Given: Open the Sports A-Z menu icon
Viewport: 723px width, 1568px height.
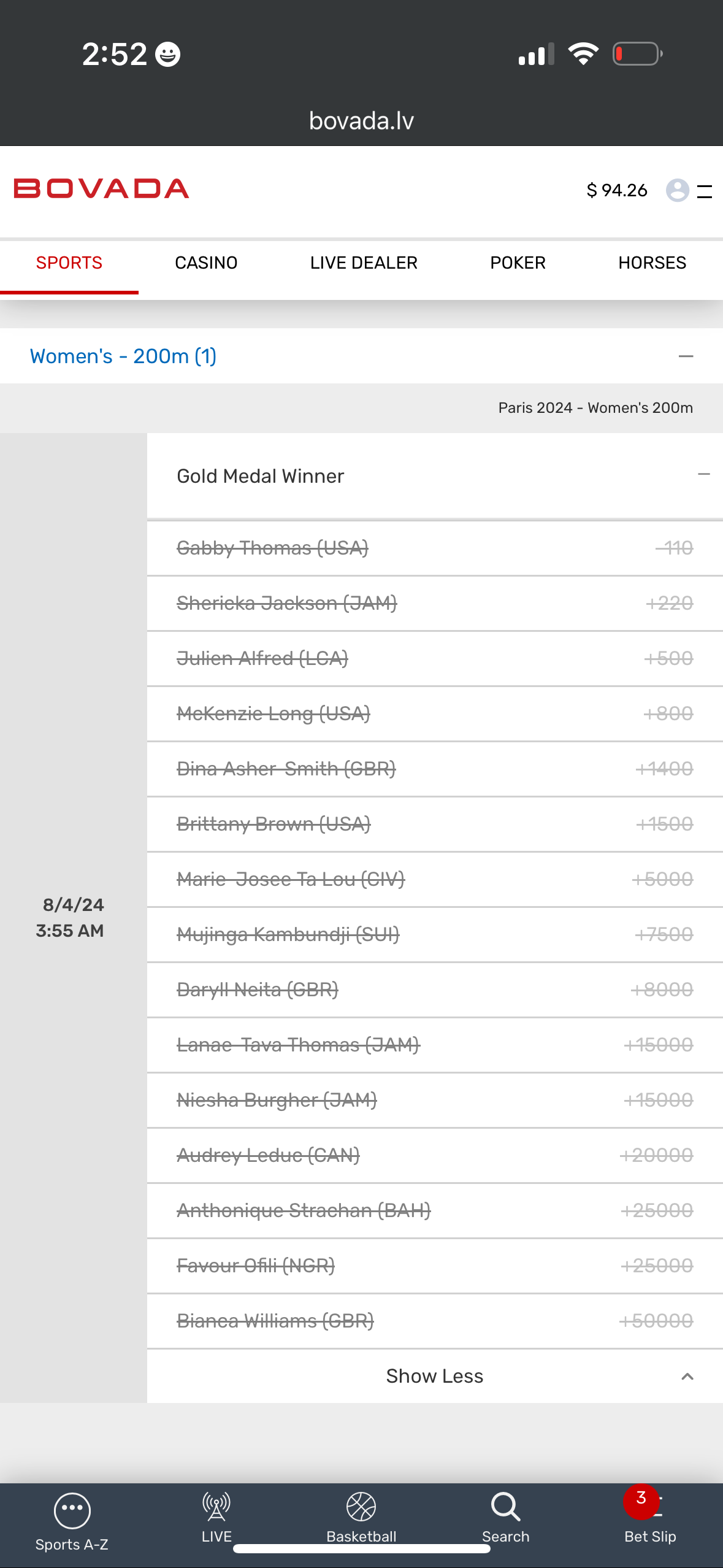Looking at the screenshot, I should tap(72, 1512).
